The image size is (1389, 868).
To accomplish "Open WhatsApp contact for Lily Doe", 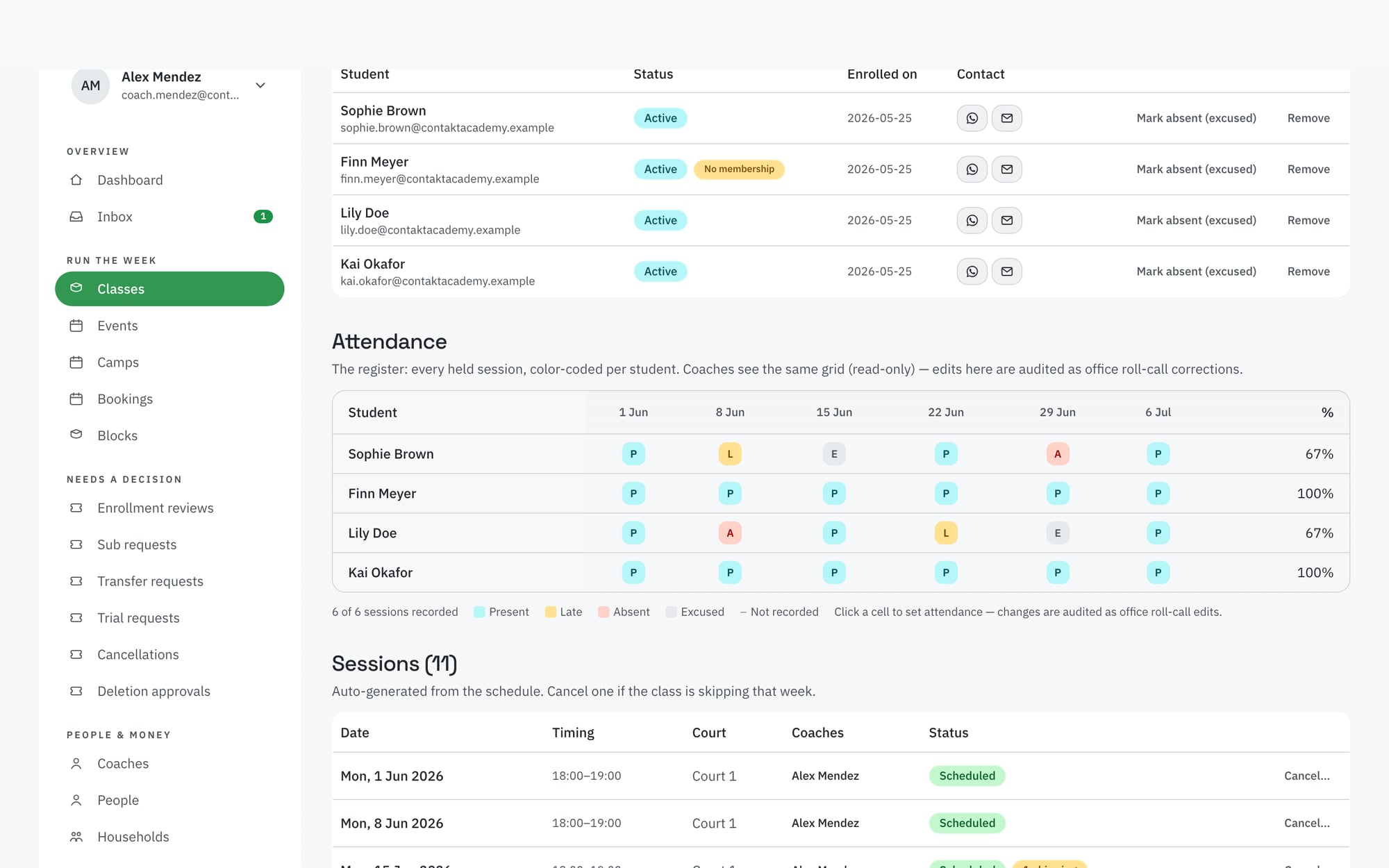I will click(x=972, y=220).
